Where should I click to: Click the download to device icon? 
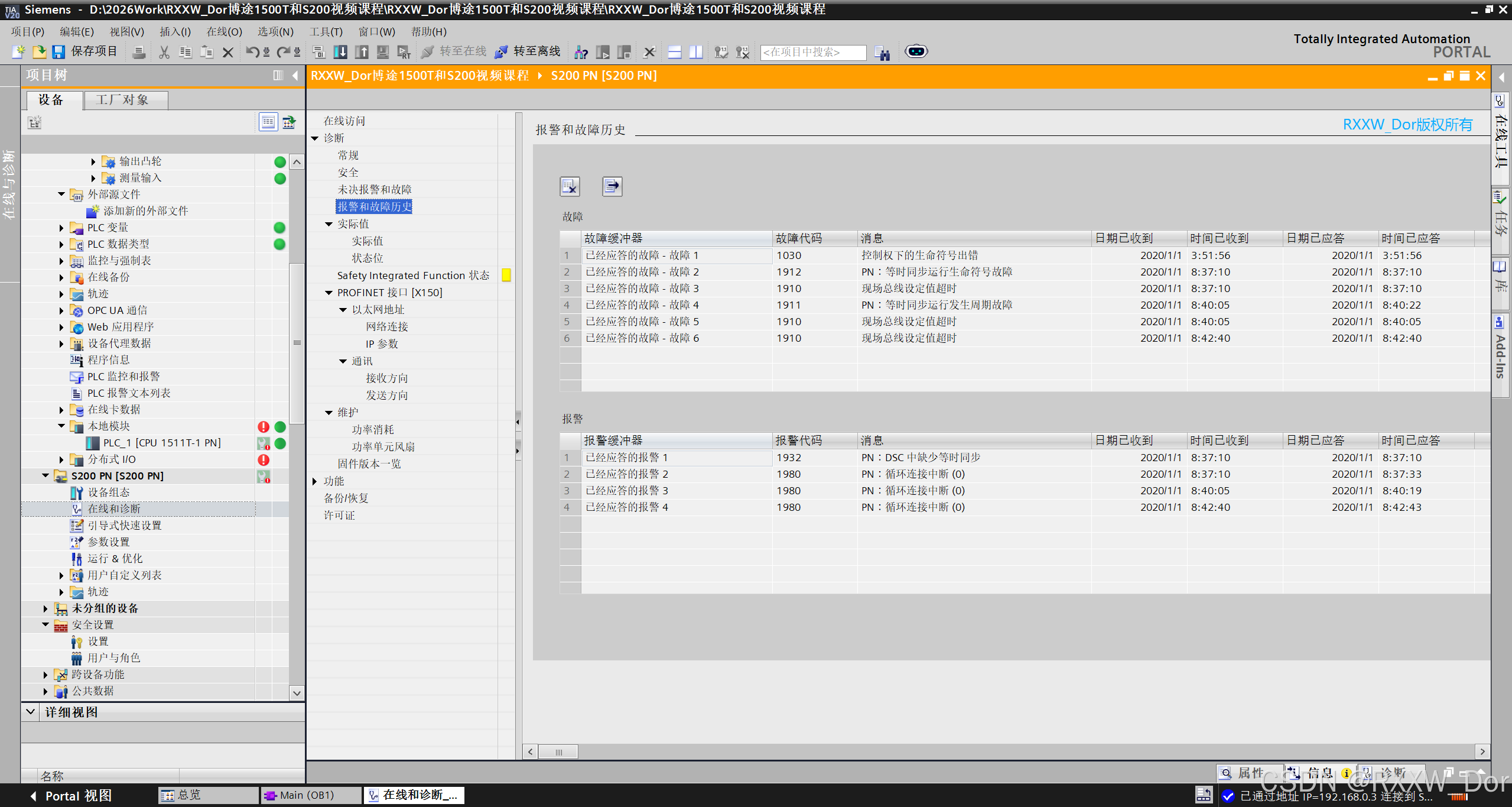coord(340,52)
